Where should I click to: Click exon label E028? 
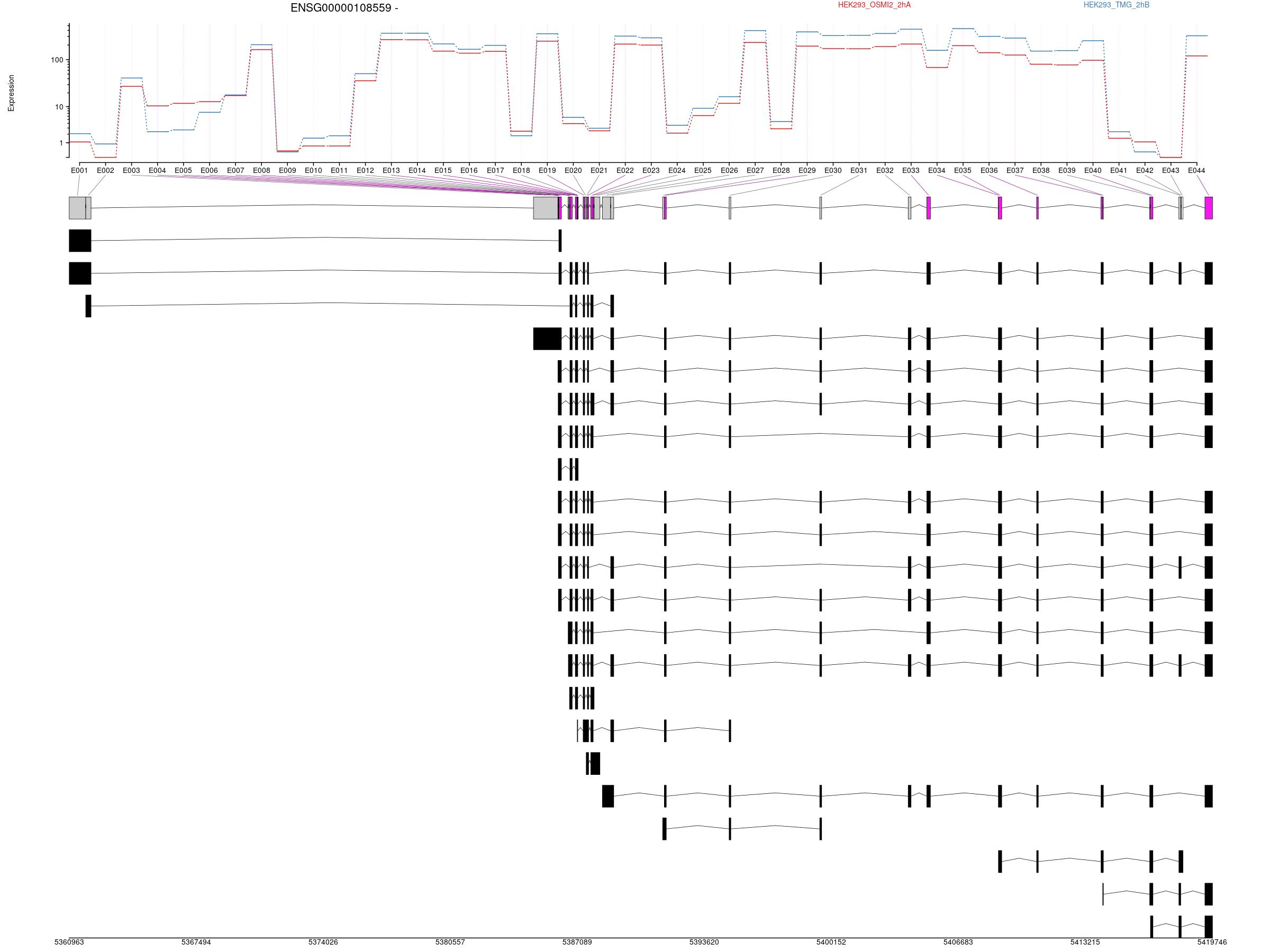[781, 170]
